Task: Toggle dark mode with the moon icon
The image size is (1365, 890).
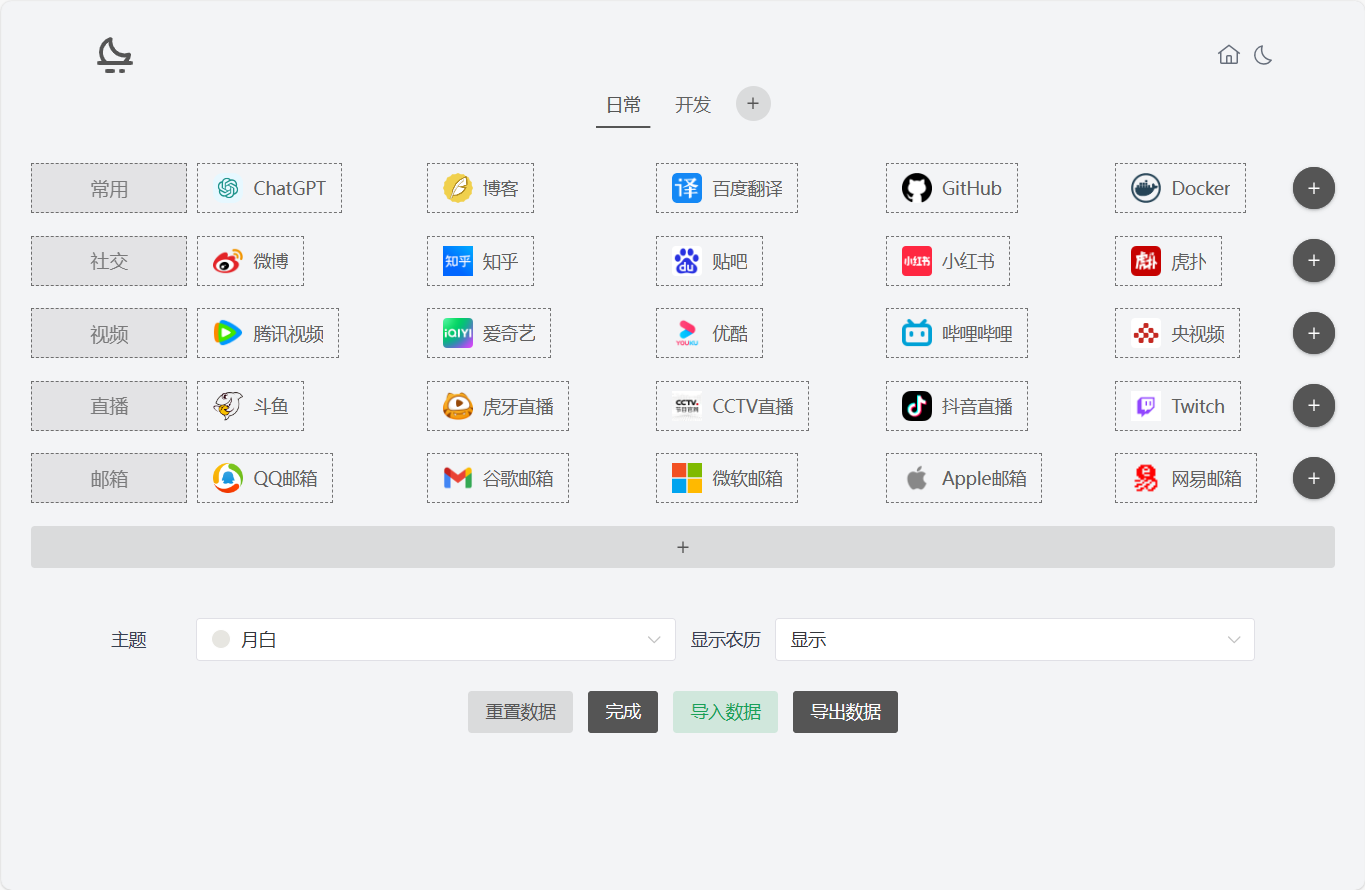Action: pyautogui.click(x=1263, y=55)
